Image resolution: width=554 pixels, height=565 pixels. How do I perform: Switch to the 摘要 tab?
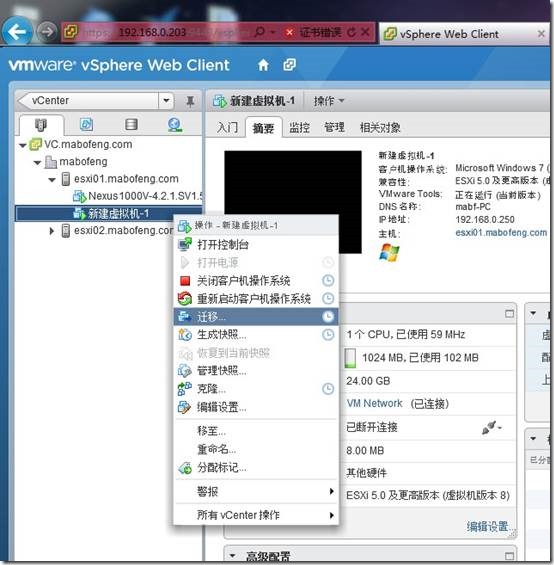[263, 128]
